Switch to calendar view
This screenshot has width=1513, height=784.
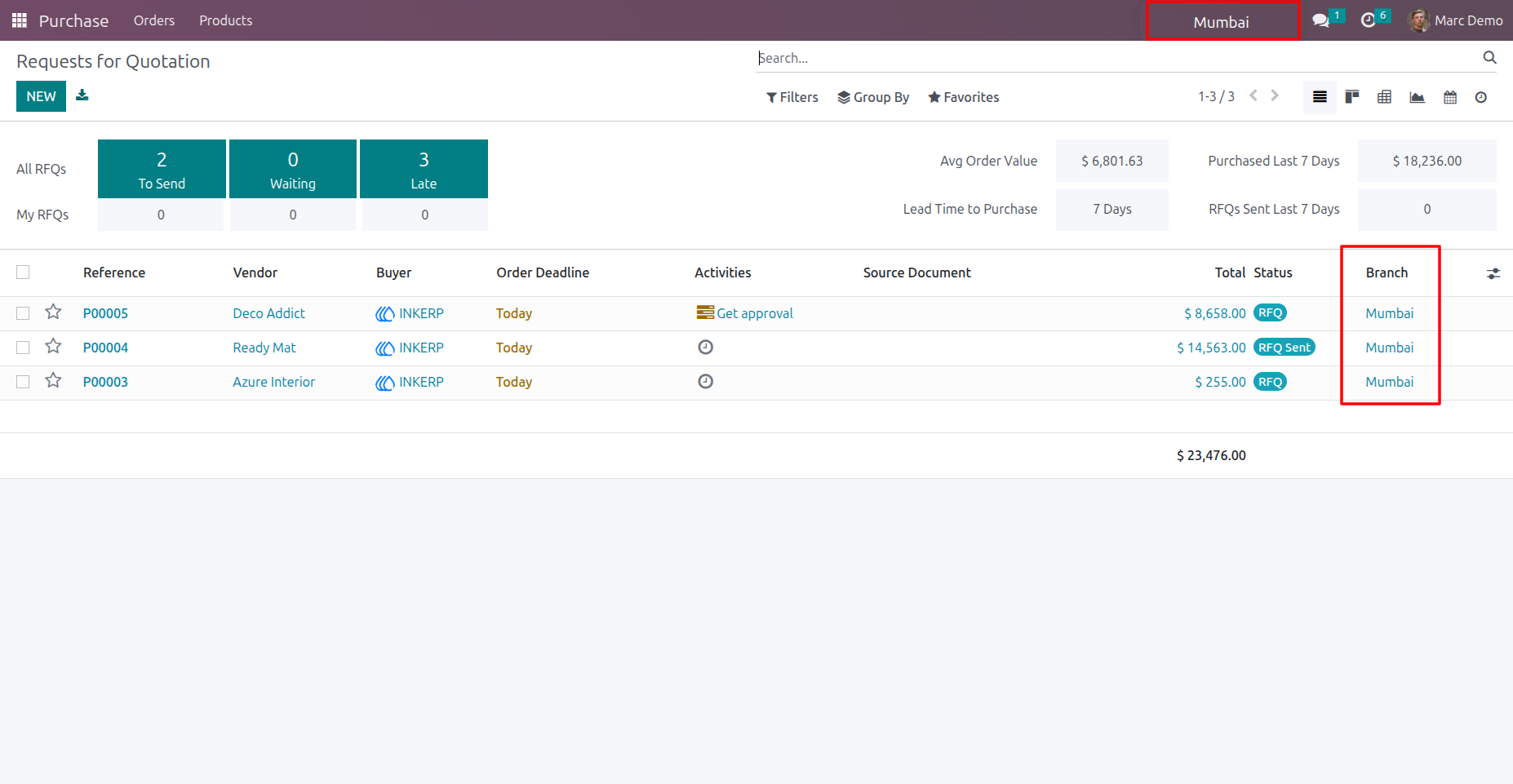[1450, 97]
